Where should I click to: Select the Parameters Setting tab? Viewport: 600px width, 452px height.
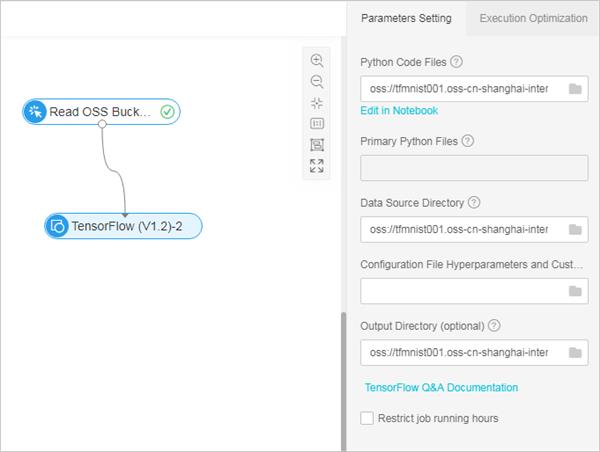point(406,18)
